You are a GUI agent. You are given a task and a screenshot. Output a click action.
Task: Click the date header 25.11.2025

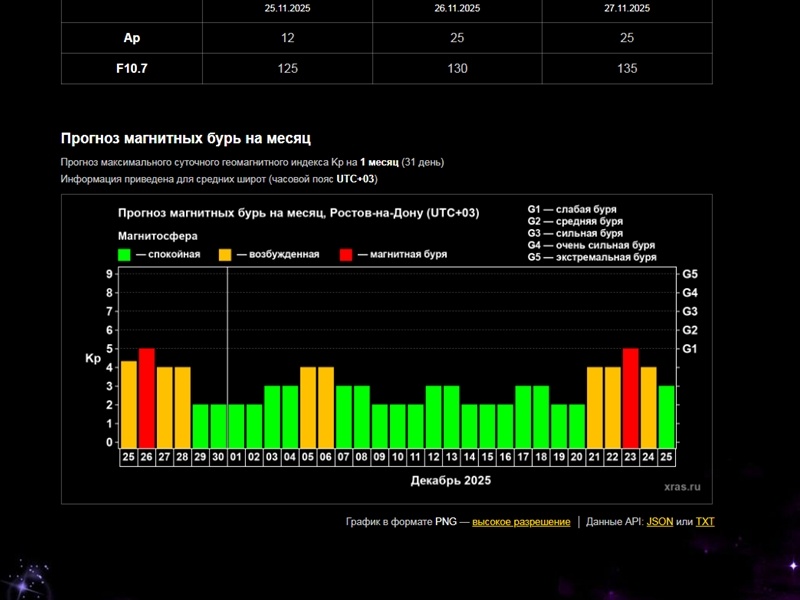click(287, 8)
